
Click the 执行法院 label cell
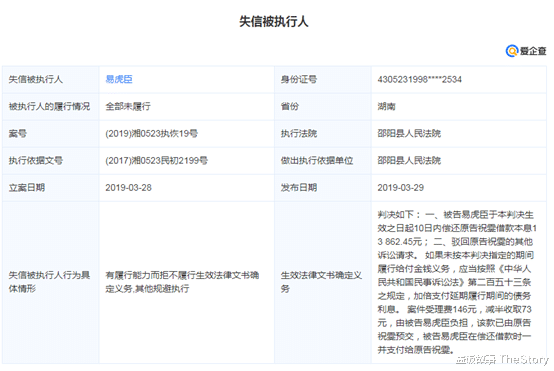pyautogui.click(x=323, y=134)
